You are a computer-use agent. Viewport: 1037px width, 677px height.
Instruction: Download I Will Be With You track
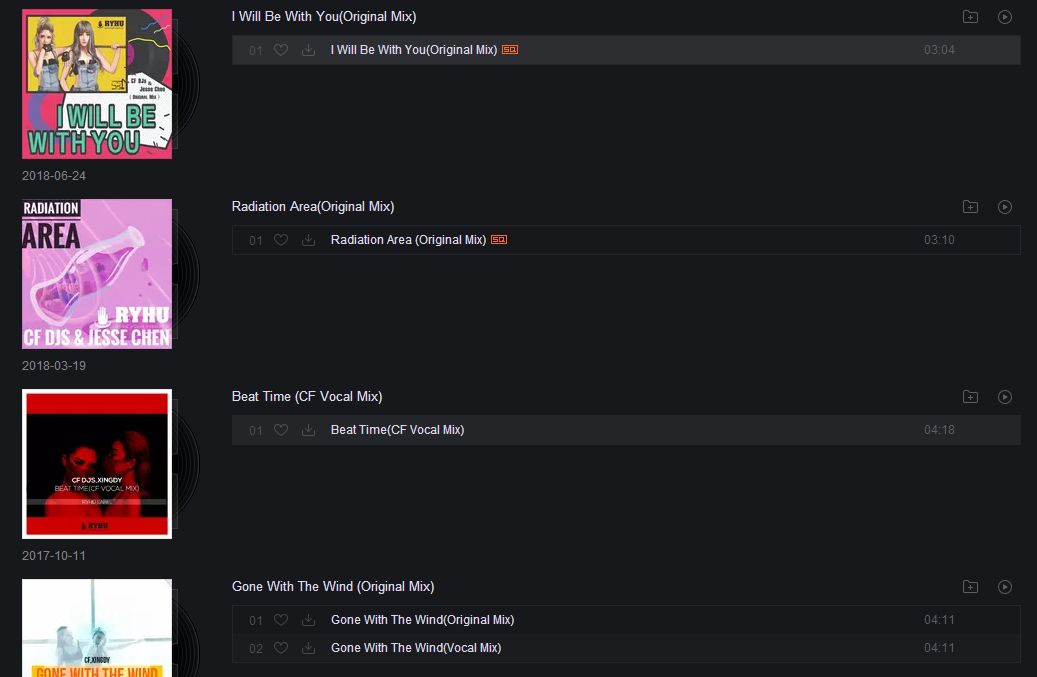coord(309,50)
